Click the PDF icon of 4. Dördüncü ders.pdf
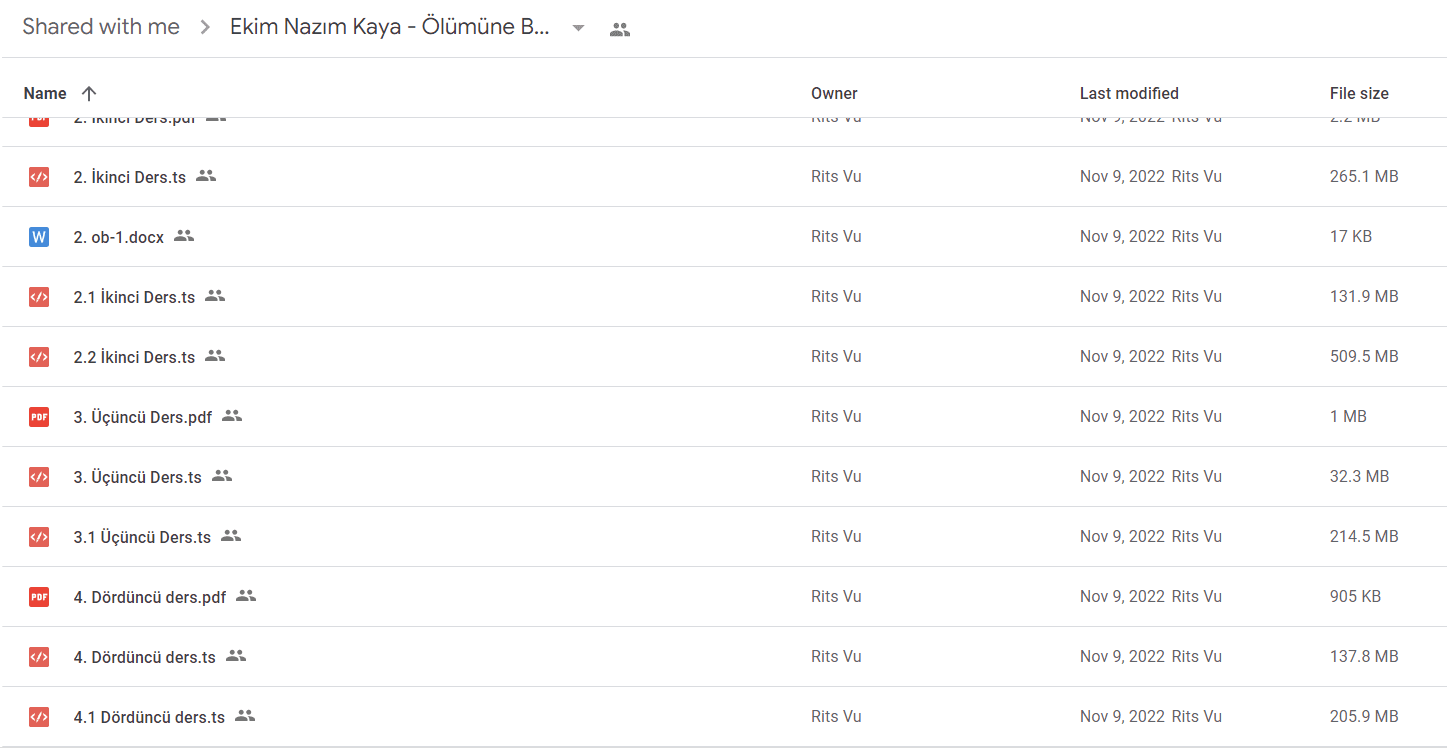The width and height of the screenshot is (1447, 748). [x=39, y=597]
